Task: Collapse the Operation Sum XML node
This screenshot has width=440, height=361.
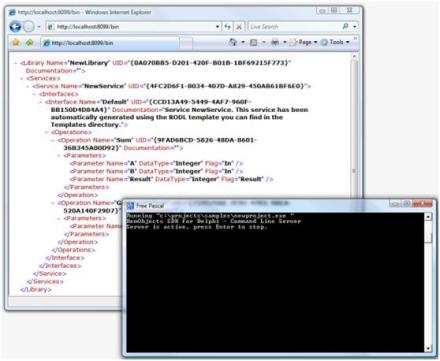Action: (53, 140)
